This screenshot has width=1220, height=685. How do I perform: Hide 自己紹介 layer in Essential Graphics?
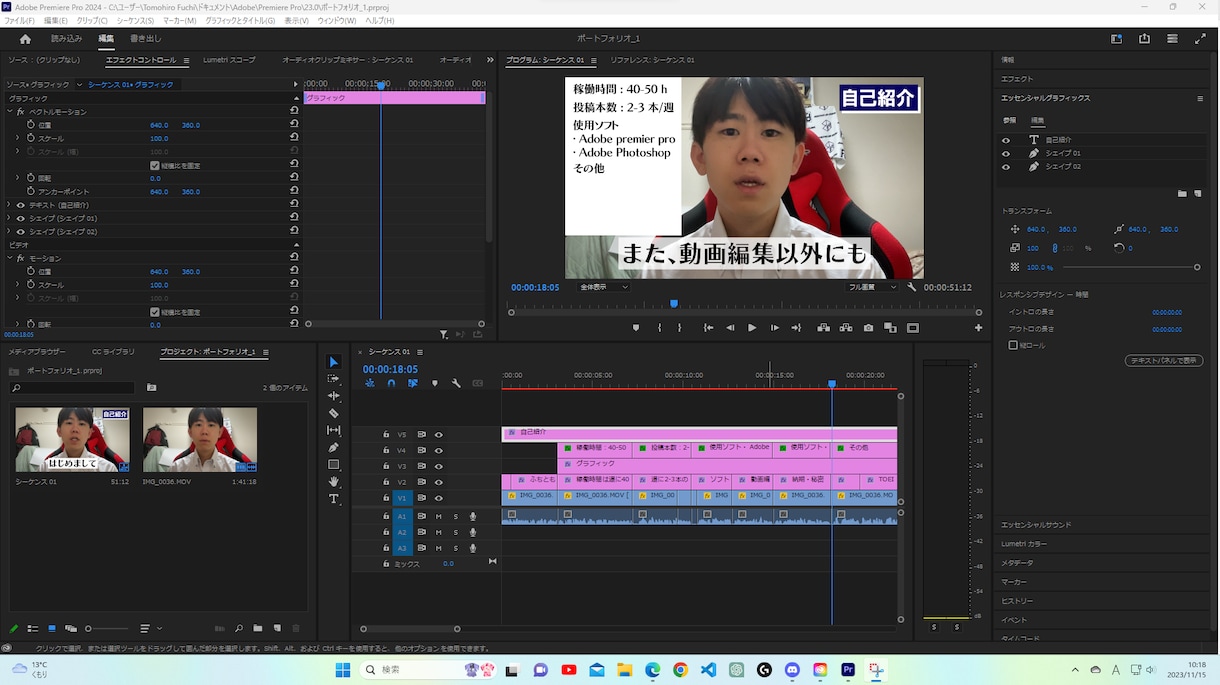pyautogui.click(x=1006, y=140)
